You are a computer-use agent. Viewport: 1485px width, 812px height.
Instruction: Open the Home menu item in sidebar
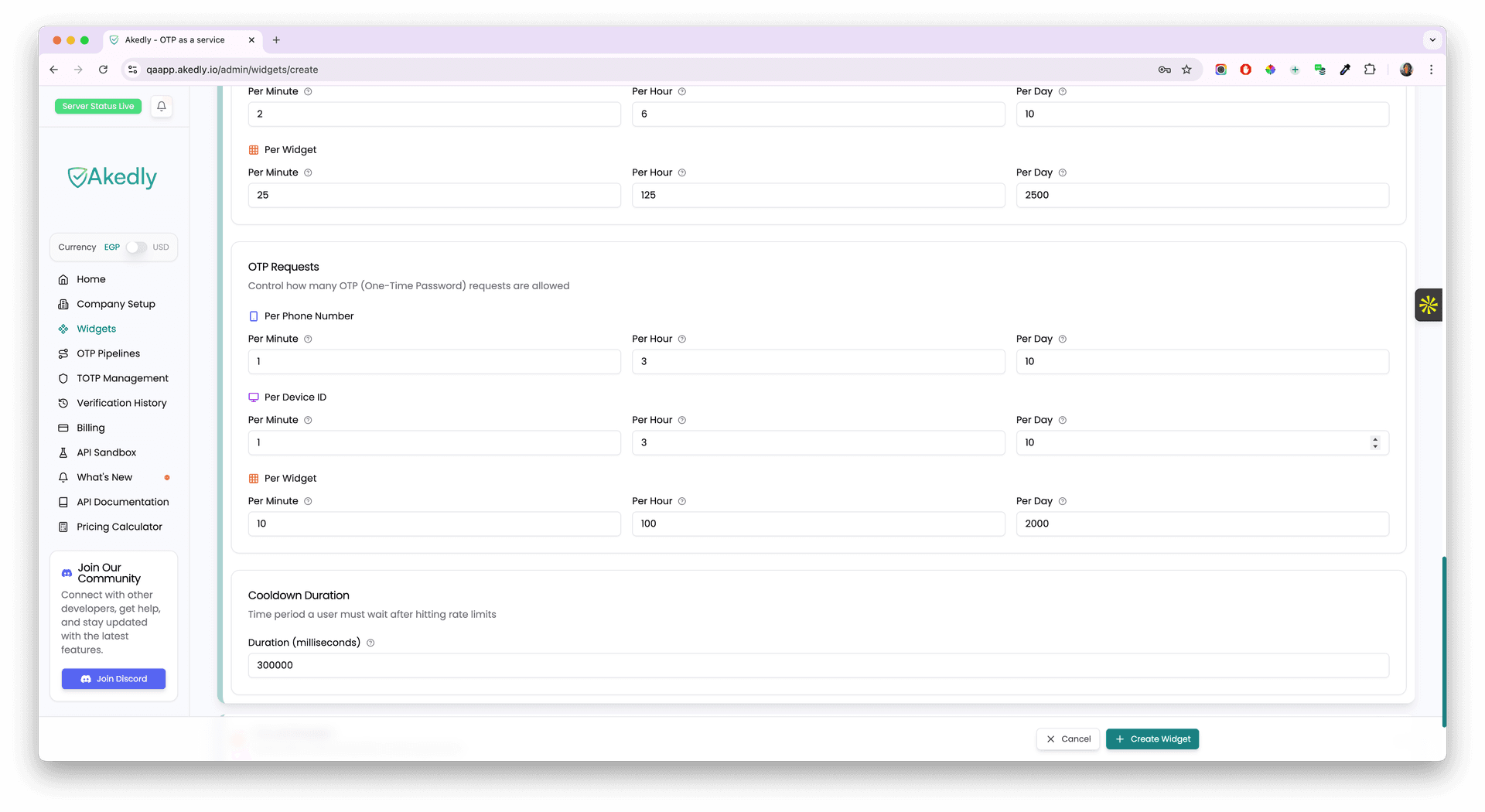click(x=63, y=279)
